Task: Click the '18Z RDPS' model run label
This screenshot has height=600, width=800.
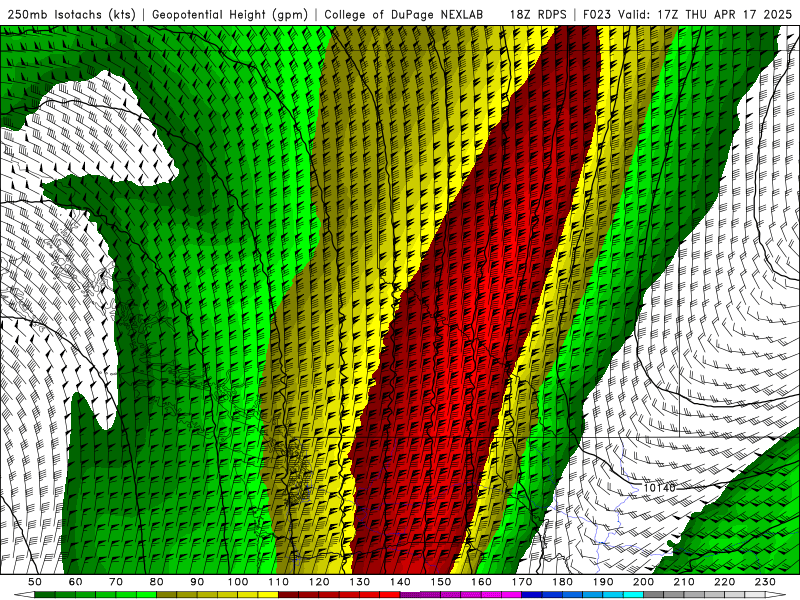Action: [x=538, y=14]
